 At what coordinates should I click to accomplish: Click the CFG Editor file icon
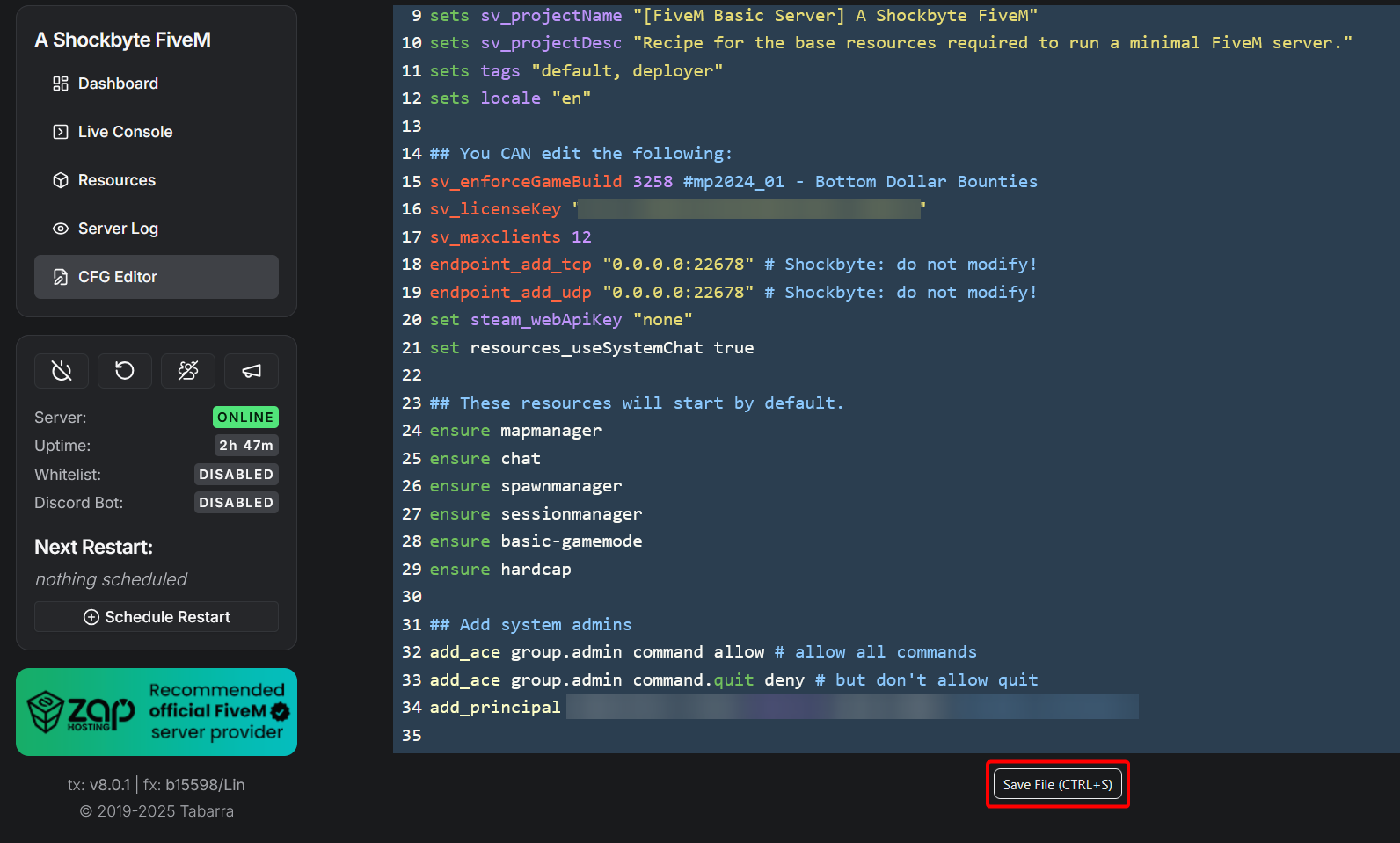click(x=61, y=277)
